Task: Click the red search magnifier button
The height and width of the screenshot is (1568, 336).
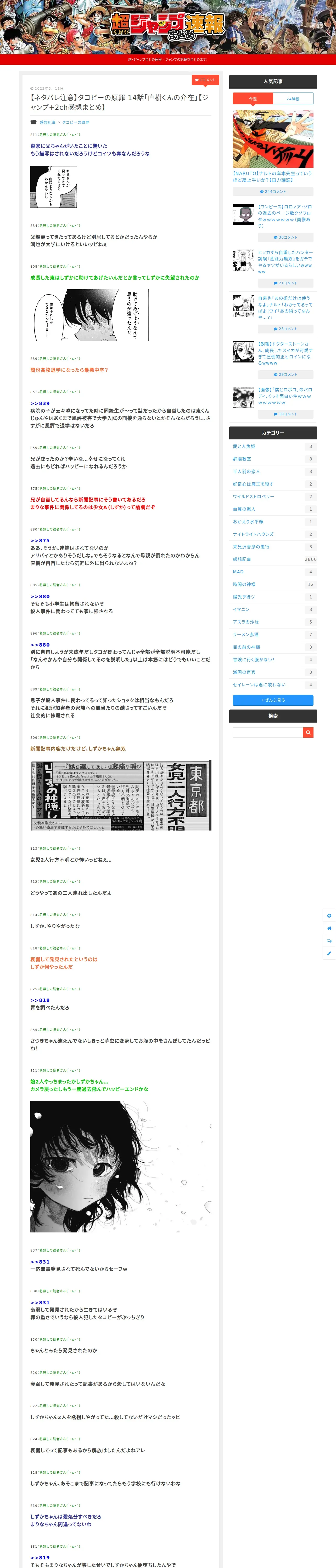Action: 308,732
